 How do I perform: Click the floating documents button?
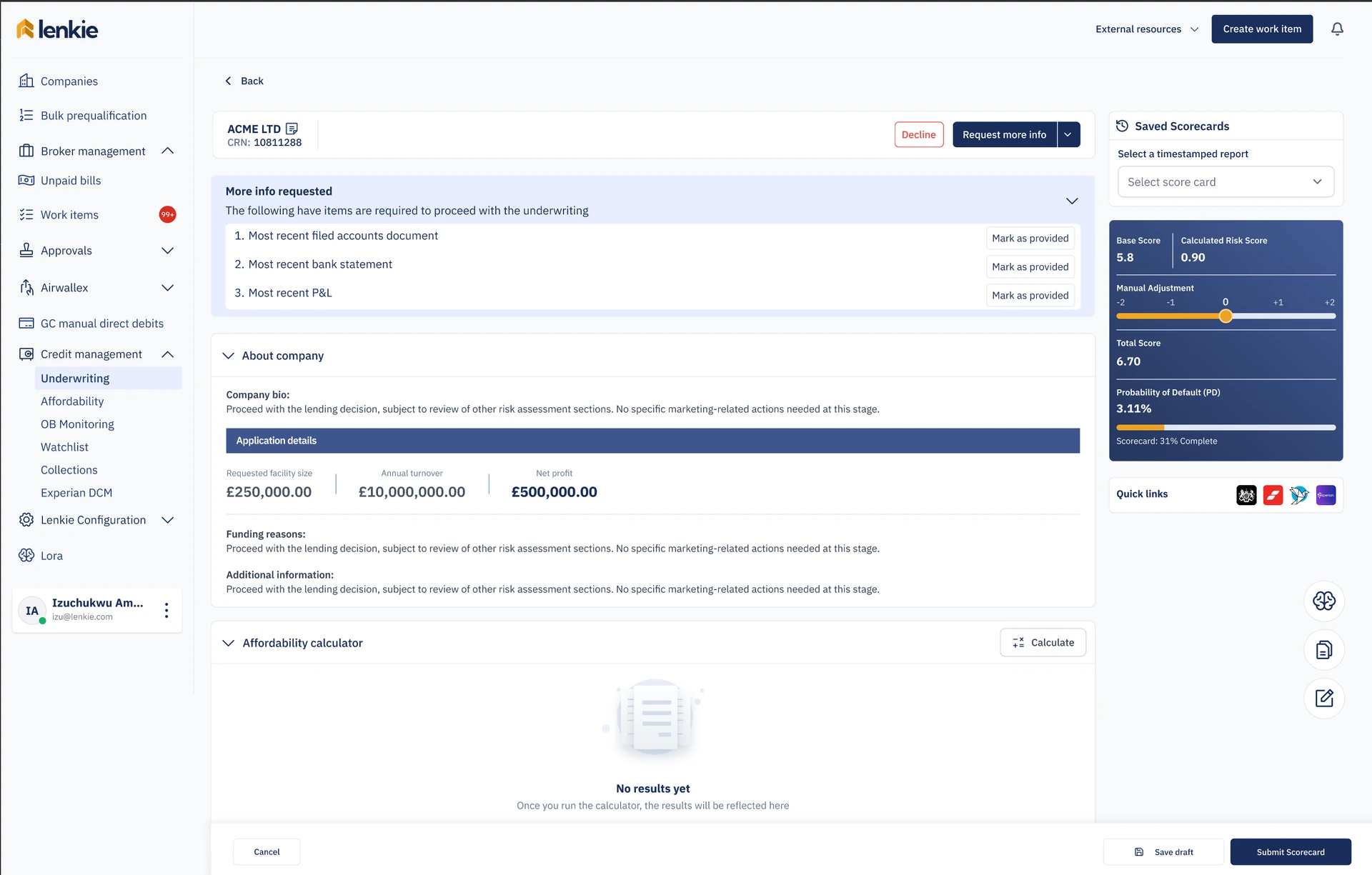(x=1324, y=649)
